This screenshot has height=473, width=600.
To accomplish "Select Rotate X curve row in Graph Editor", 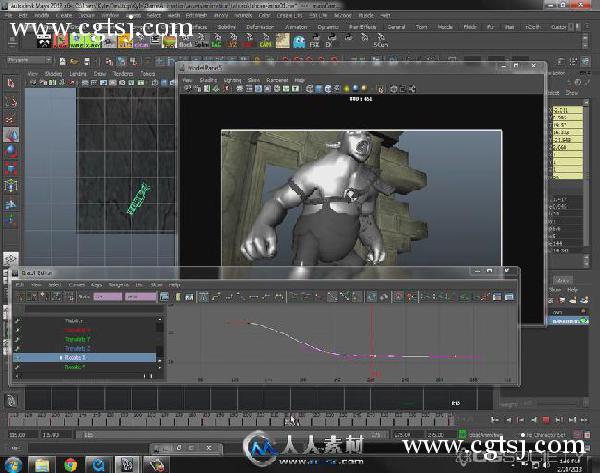I will pos(85,357).
